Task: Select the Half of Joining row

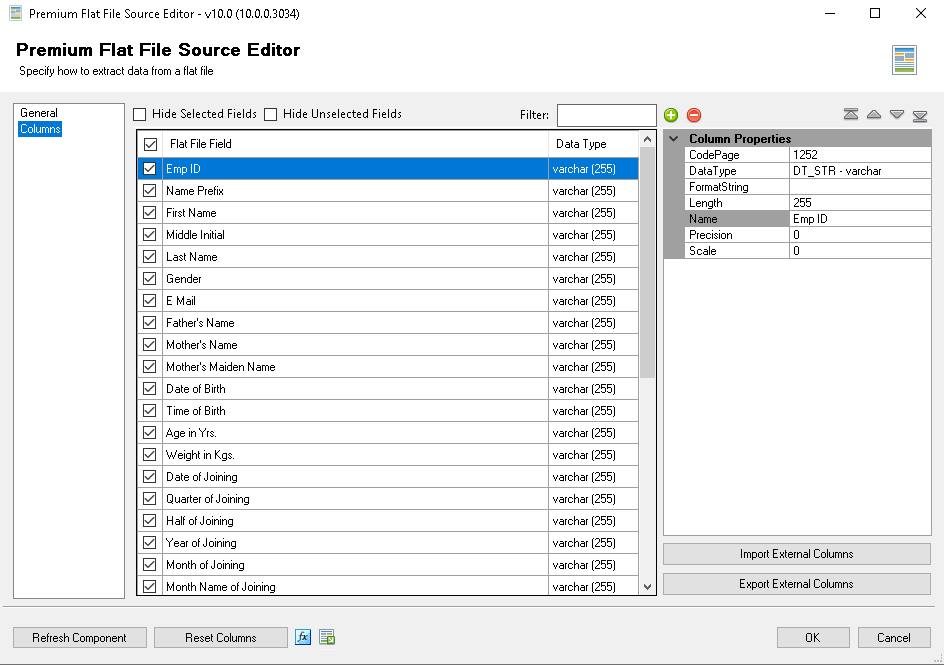Action: (388, 521)
